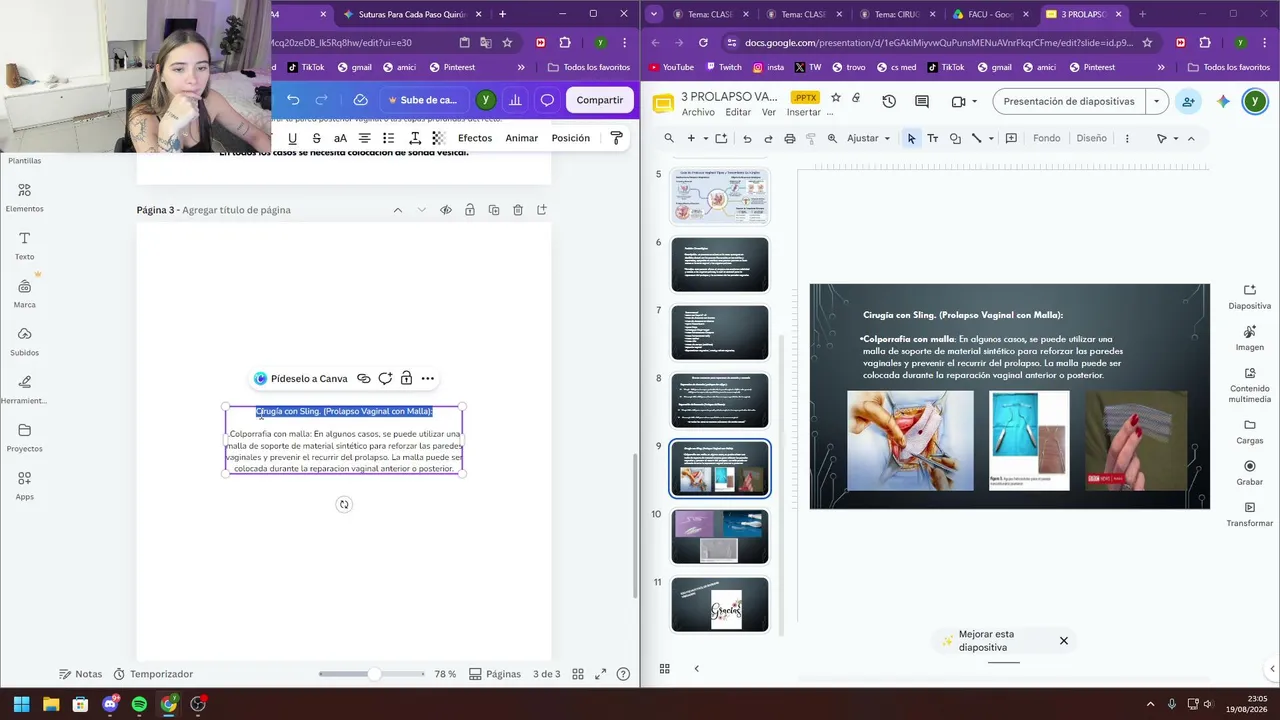1280x720 pixels.
Task: Lock the selected Canva text box
Action: point(406,379)
